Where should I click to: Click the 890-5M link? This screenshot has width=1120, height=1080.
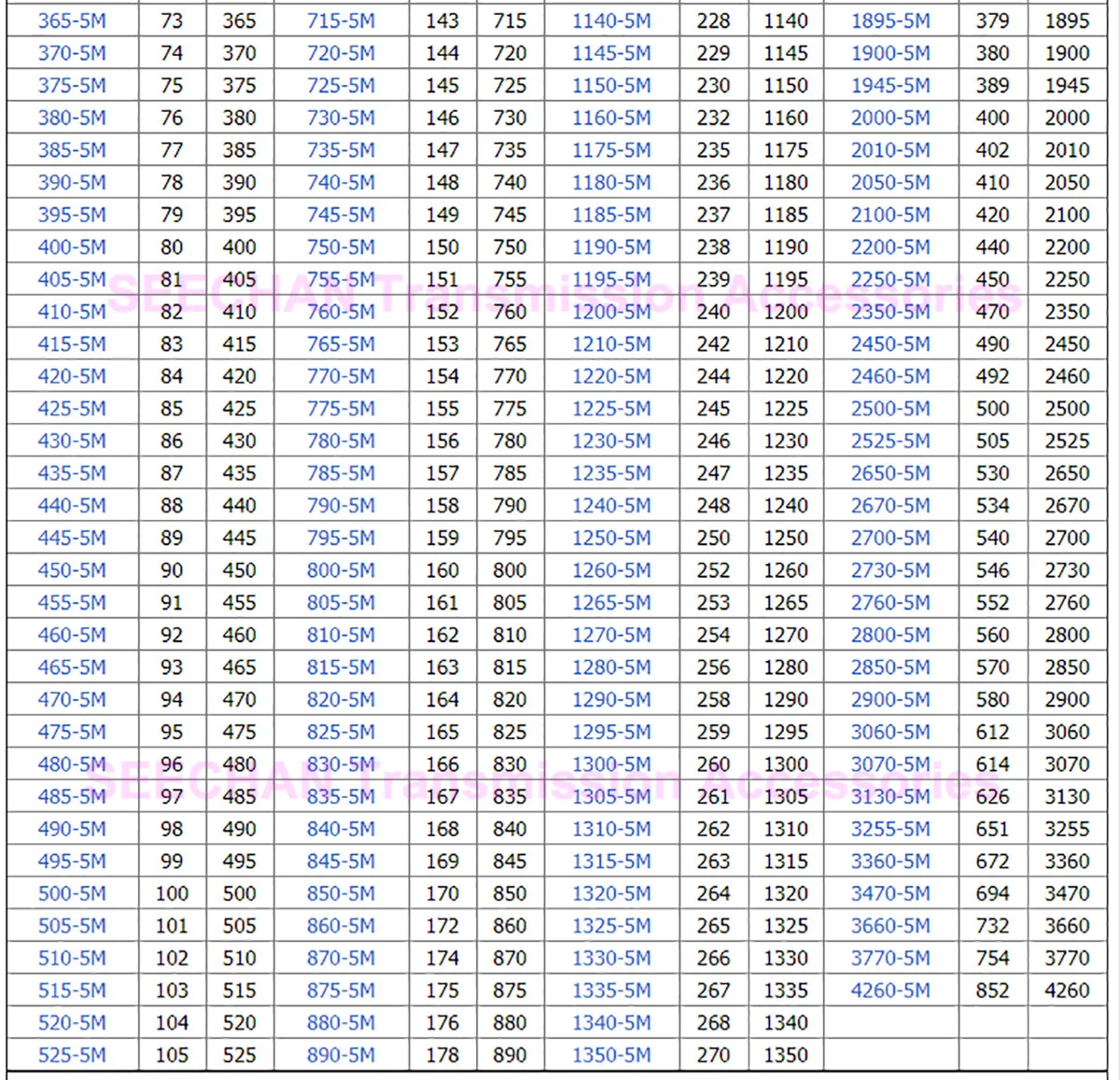click(x=341, y=1055)
